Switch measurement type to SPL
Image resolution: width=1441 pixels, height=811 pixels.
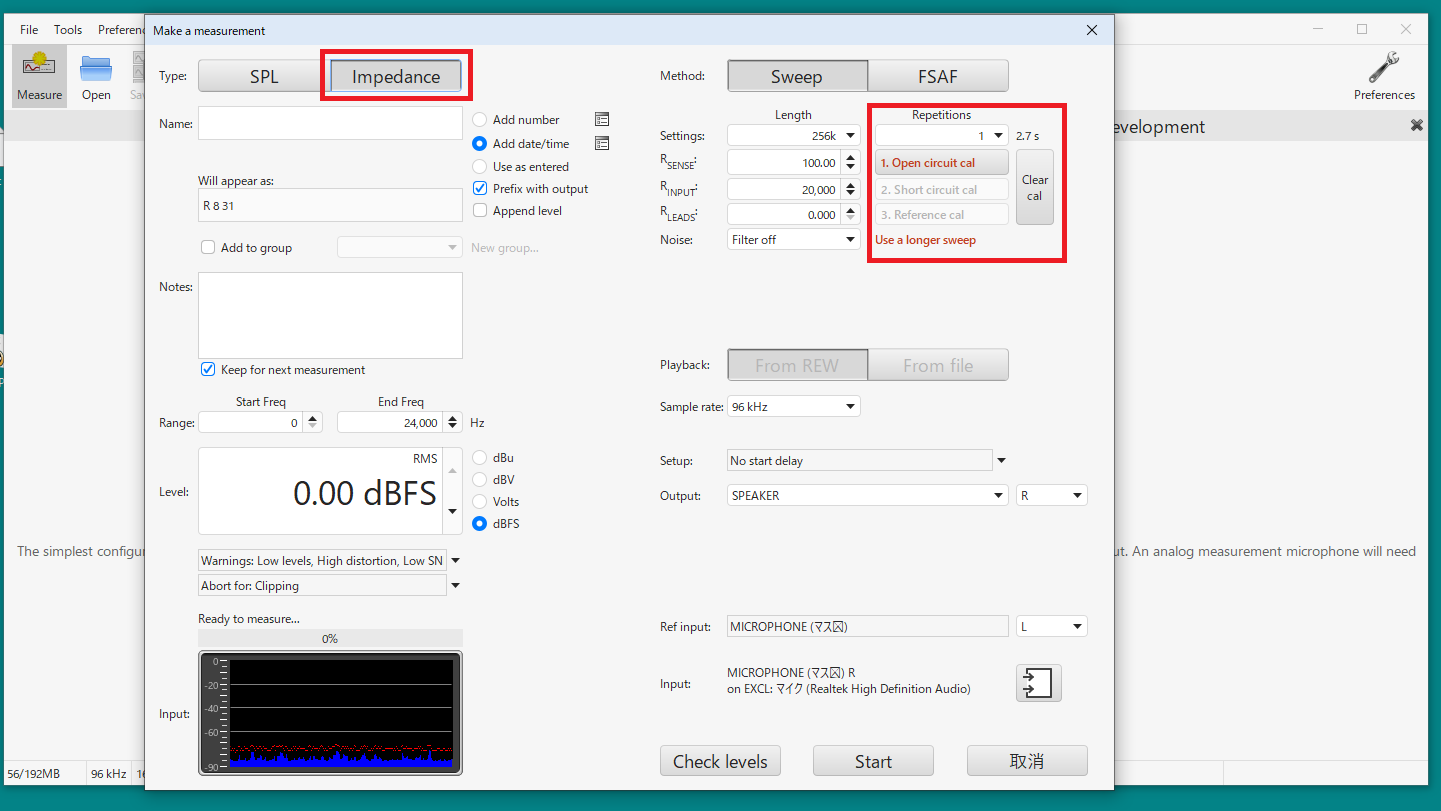[264, 77]
